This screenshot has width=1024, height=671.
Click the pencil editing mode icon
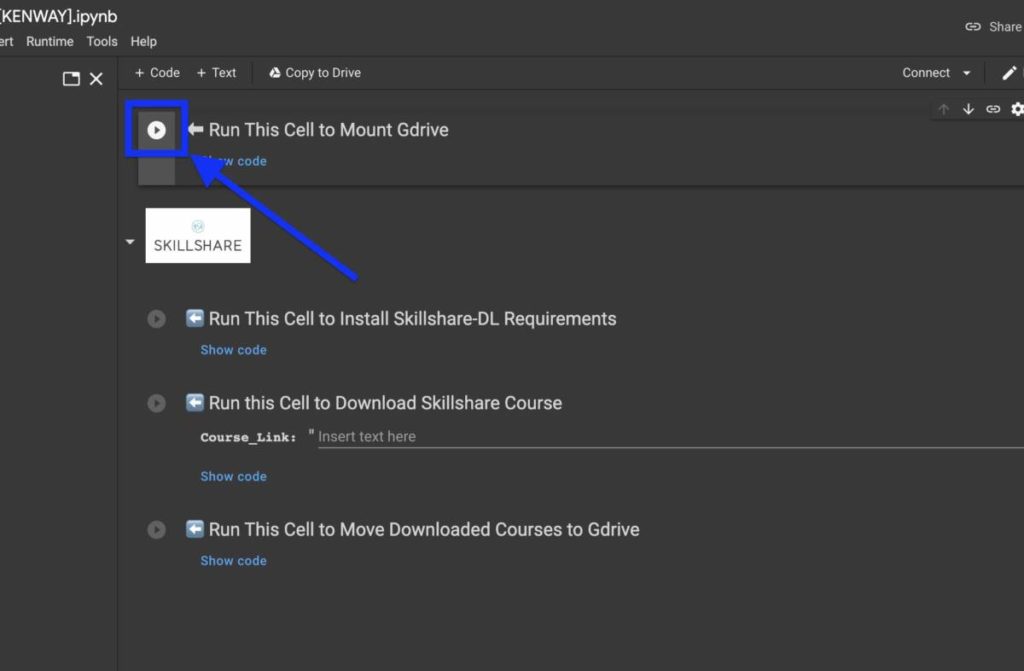click(1009, 73)
